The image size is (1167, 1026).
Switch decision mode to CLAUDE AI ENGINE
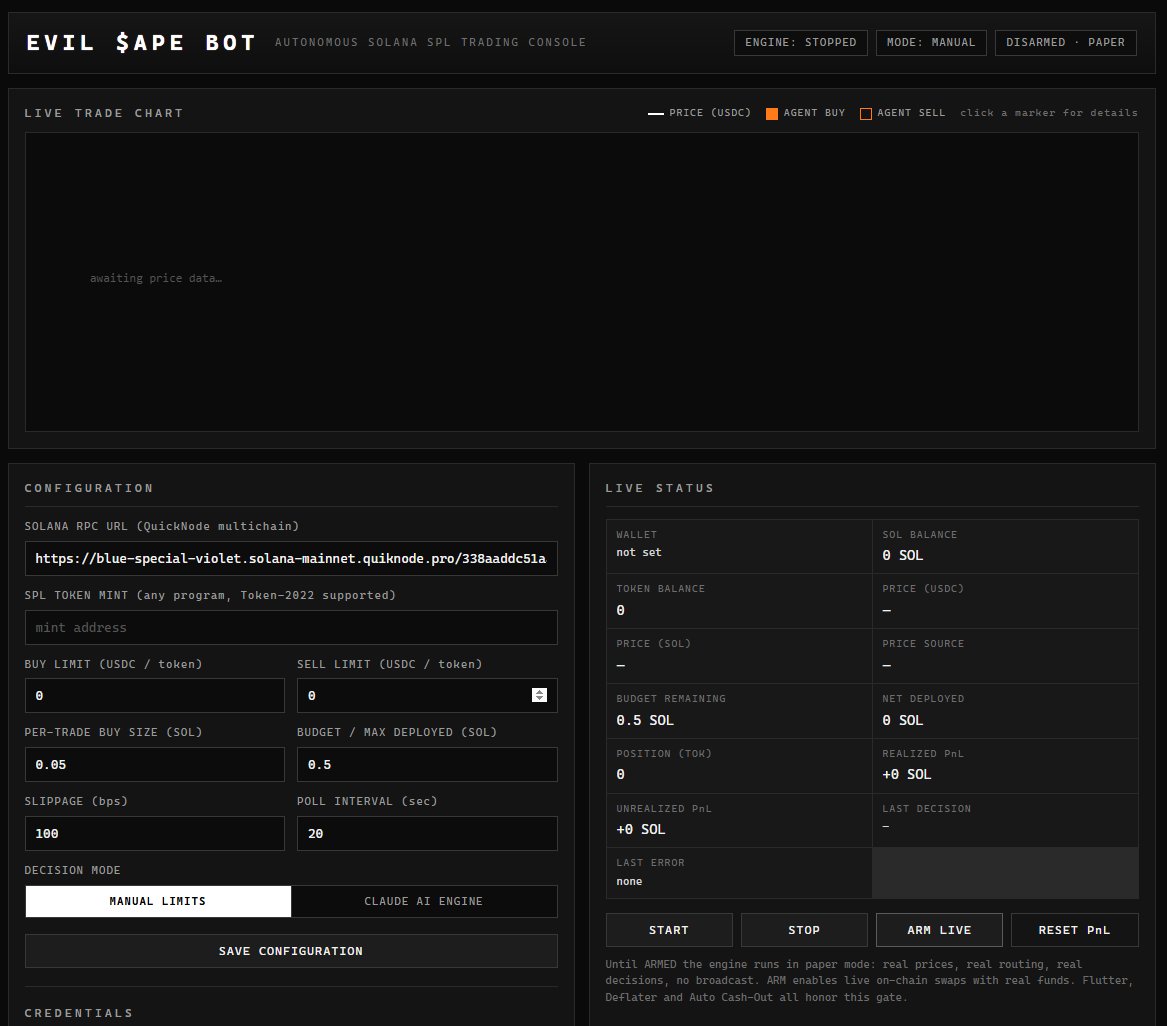coord(423,901)
